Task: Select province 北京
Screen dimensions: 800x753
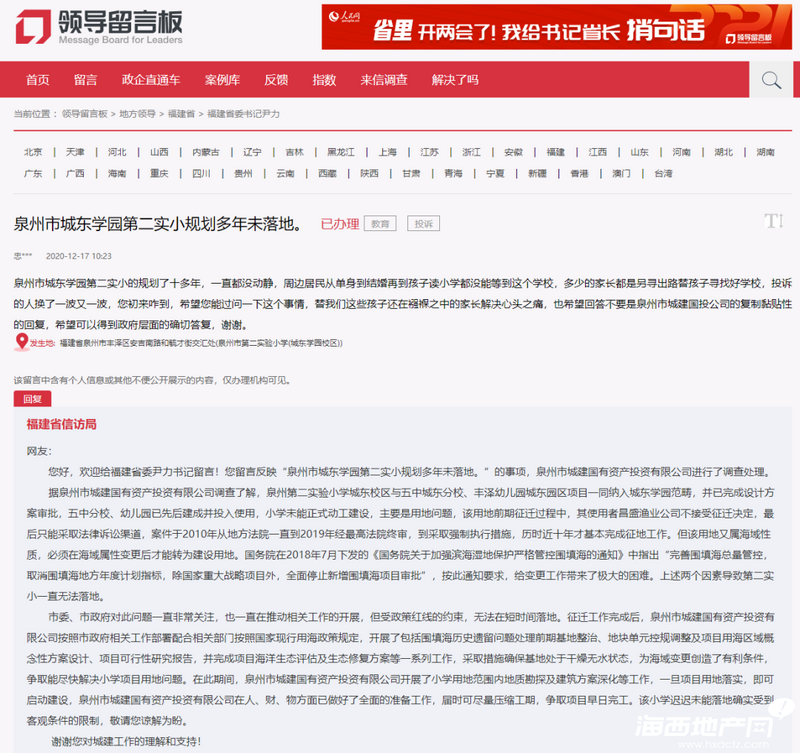Action: click(33, 152)
